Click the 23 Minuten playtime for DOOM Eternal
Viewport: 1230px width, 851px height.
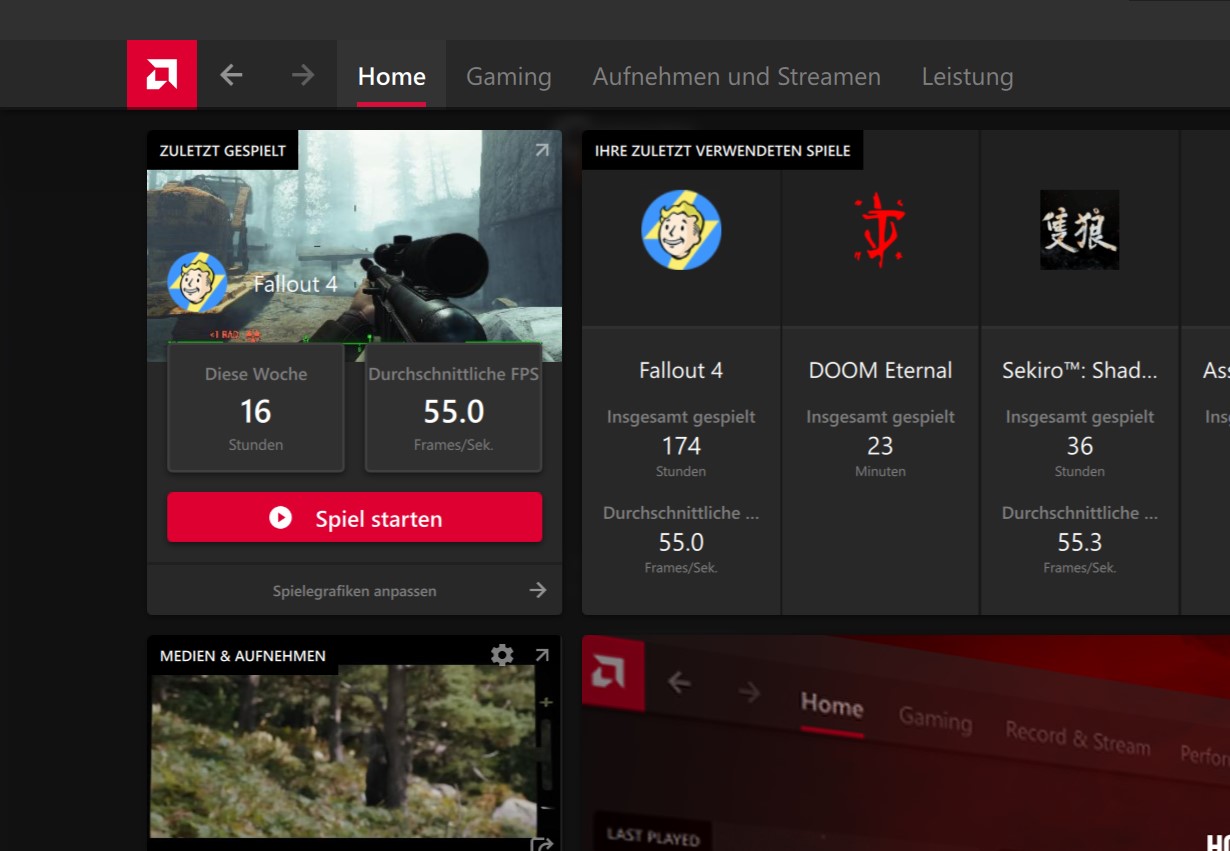tap(880, 453)
